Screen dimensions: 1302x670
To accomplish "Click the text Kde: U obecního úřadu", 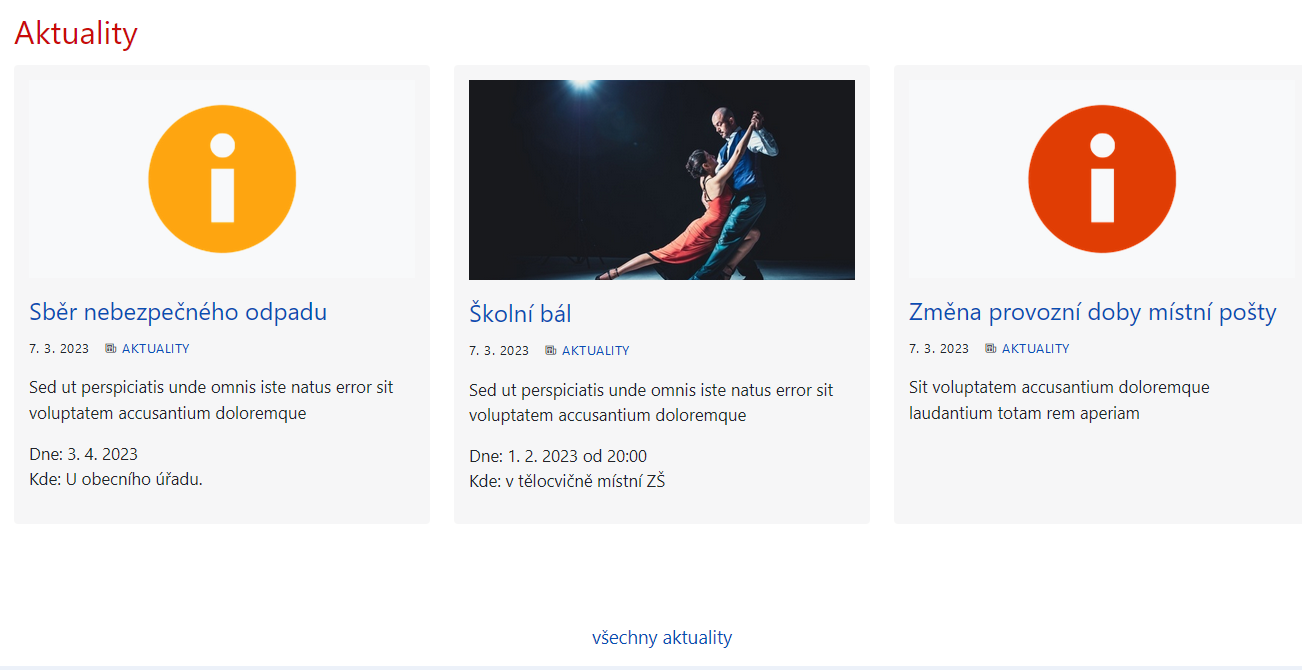I will 116,479.
